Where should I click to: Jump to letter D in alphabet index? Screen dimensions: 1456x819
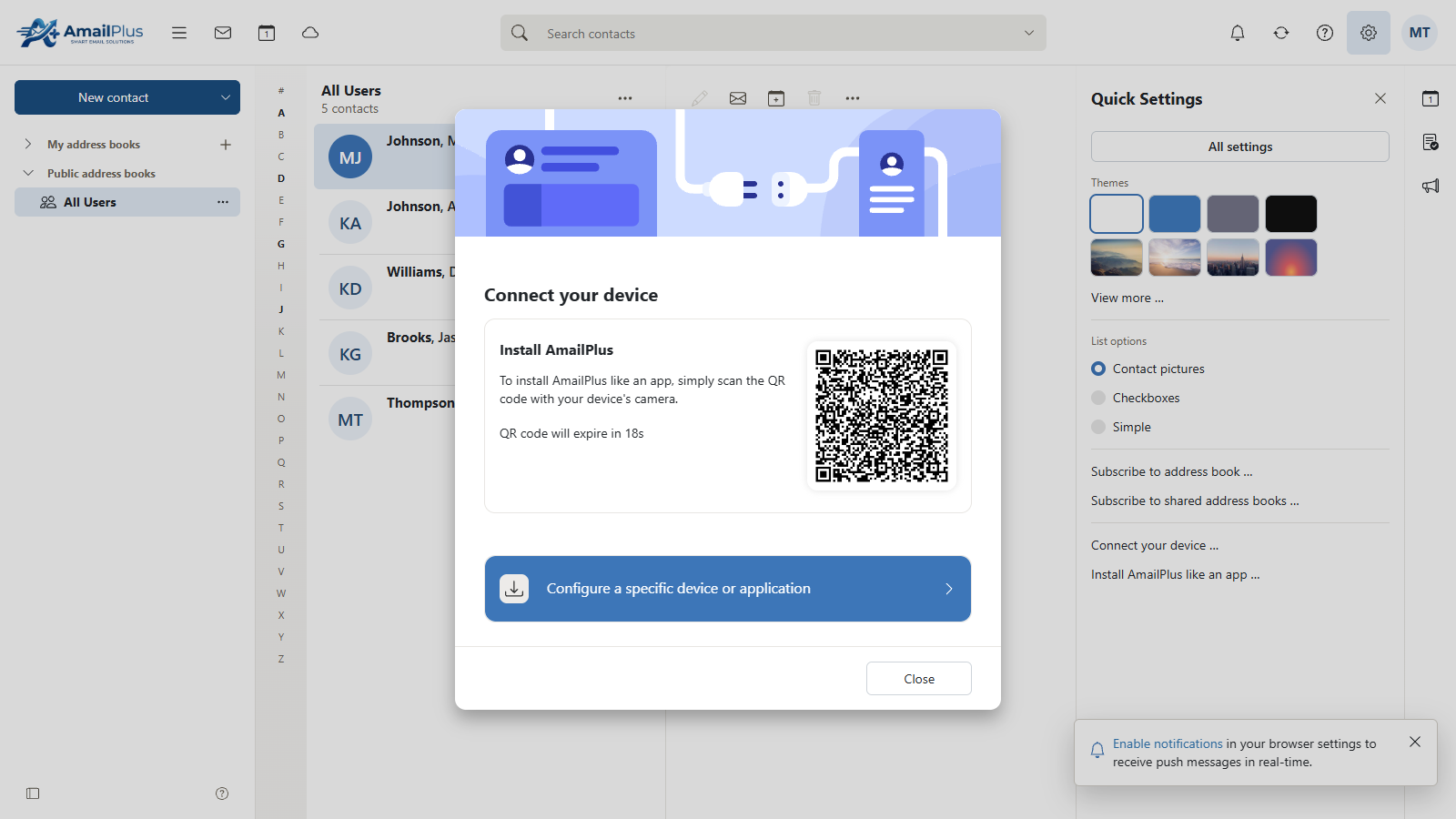281,178
